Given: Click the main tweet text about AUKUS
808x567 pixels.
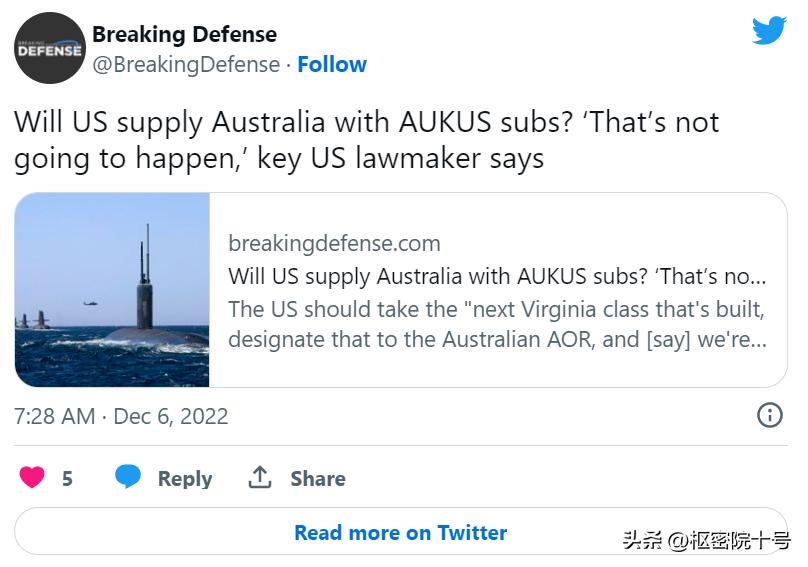Looking at the screenshot, I should click(366, 140).
